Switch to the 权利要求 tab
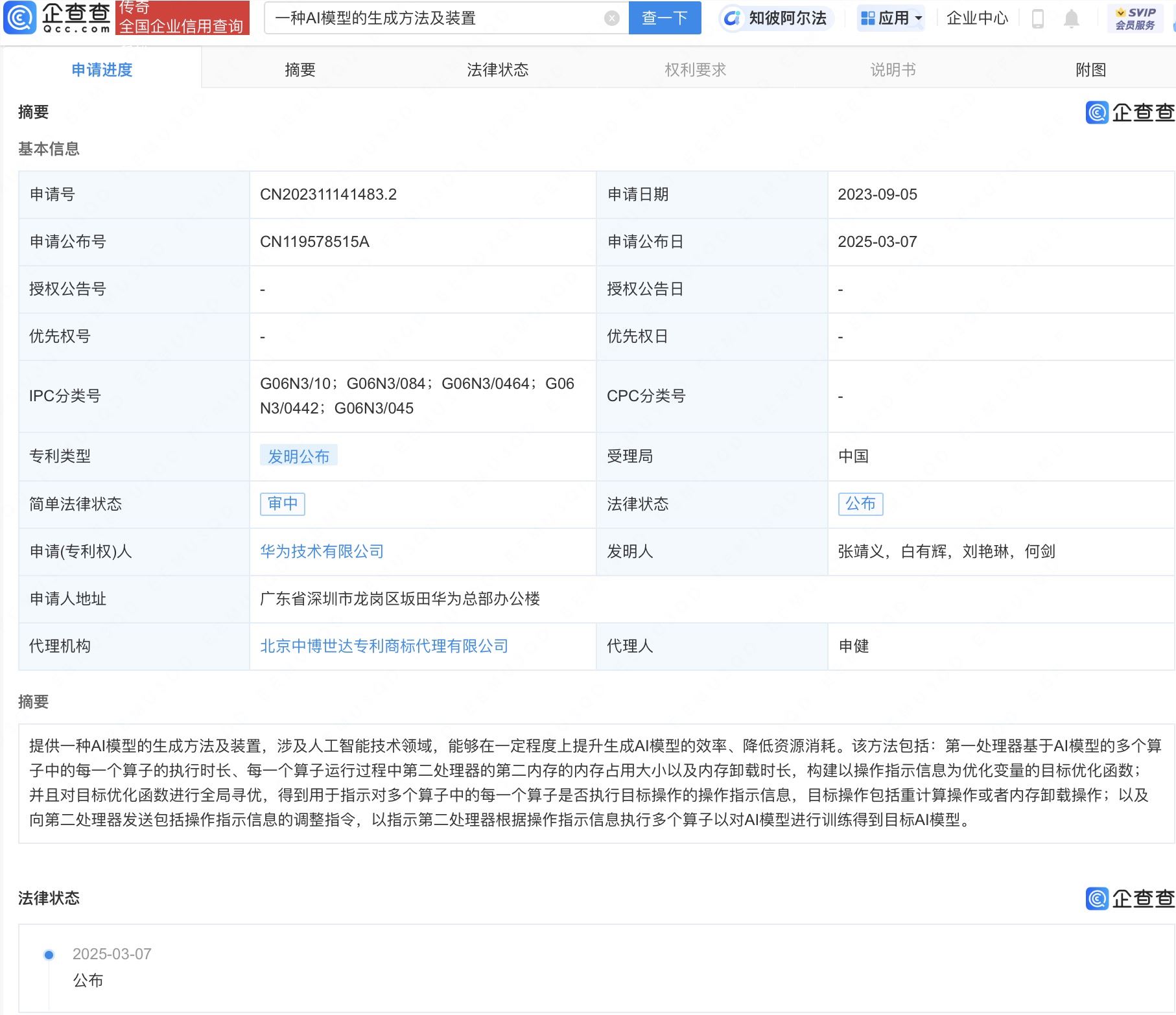The width and height of the screenshot is (1176, 1015). coord(696,69)
